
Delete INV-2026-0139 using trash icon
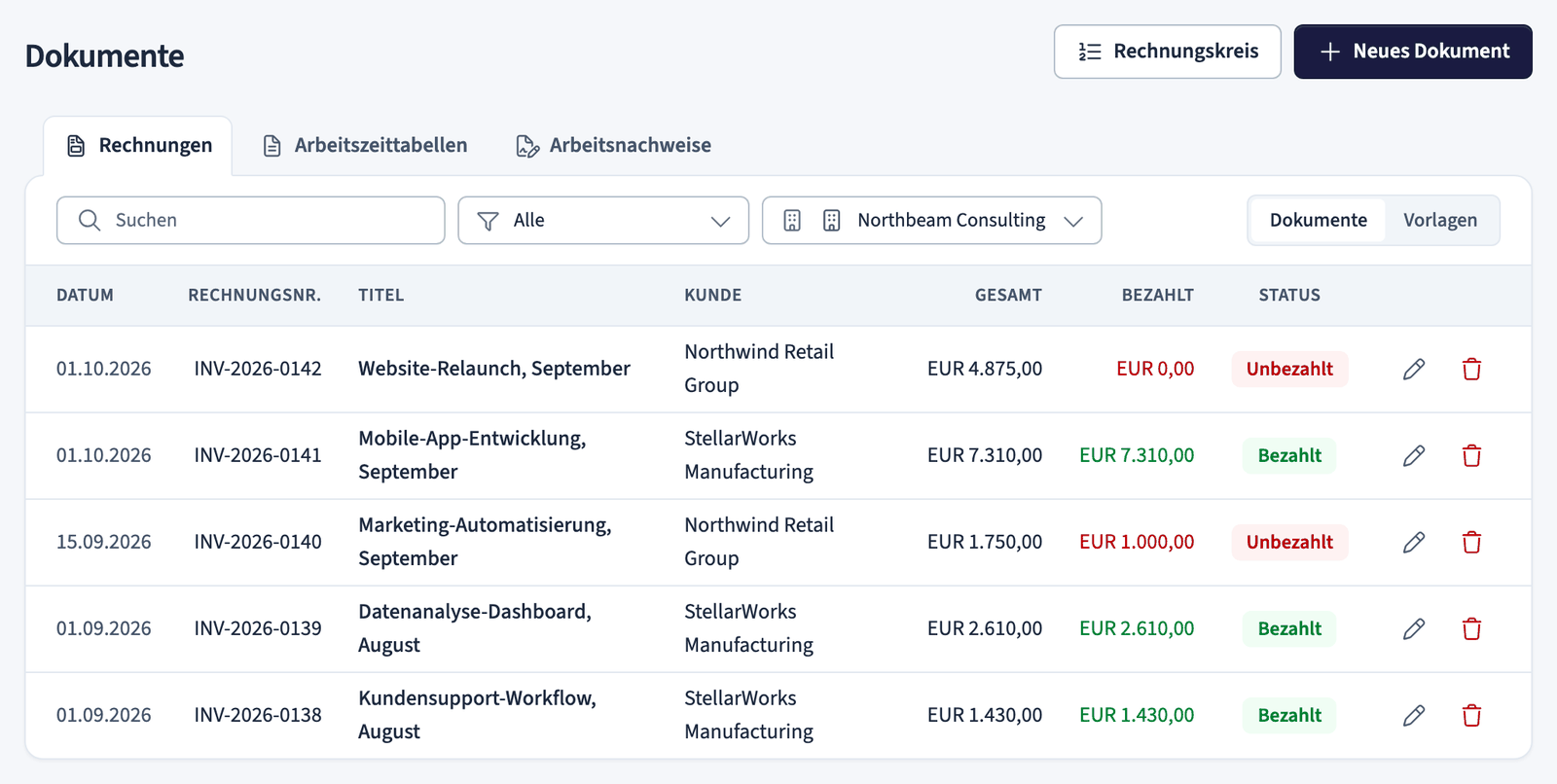pos(1471,628)
